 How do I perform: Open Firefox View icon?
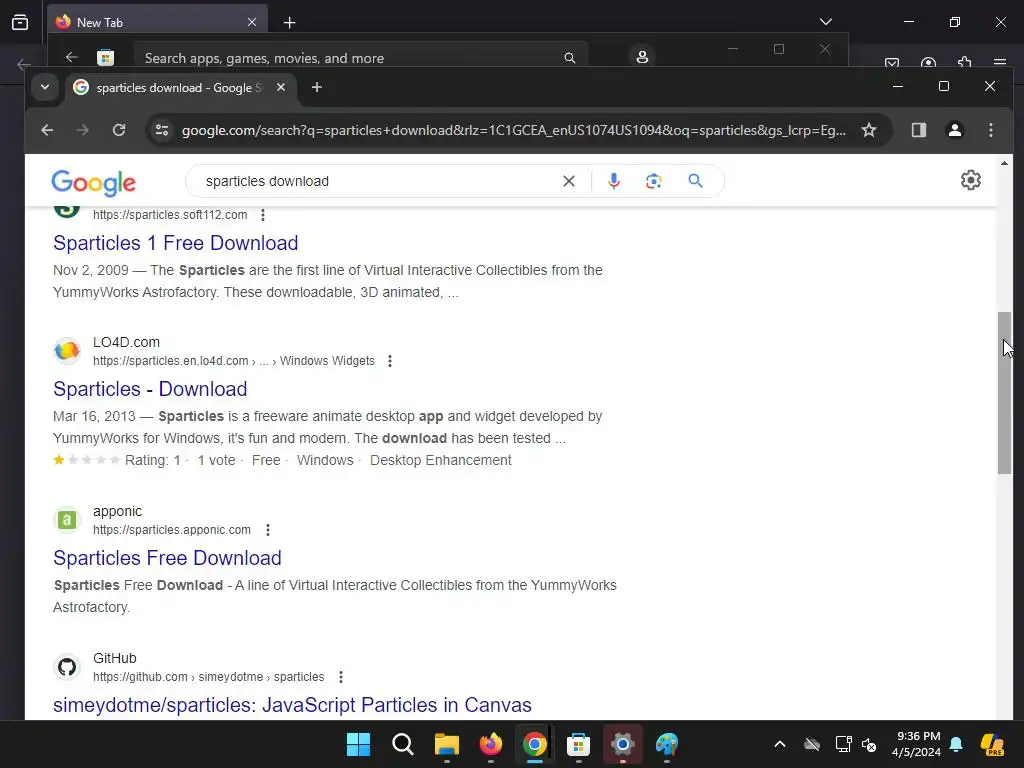point(20,22)
